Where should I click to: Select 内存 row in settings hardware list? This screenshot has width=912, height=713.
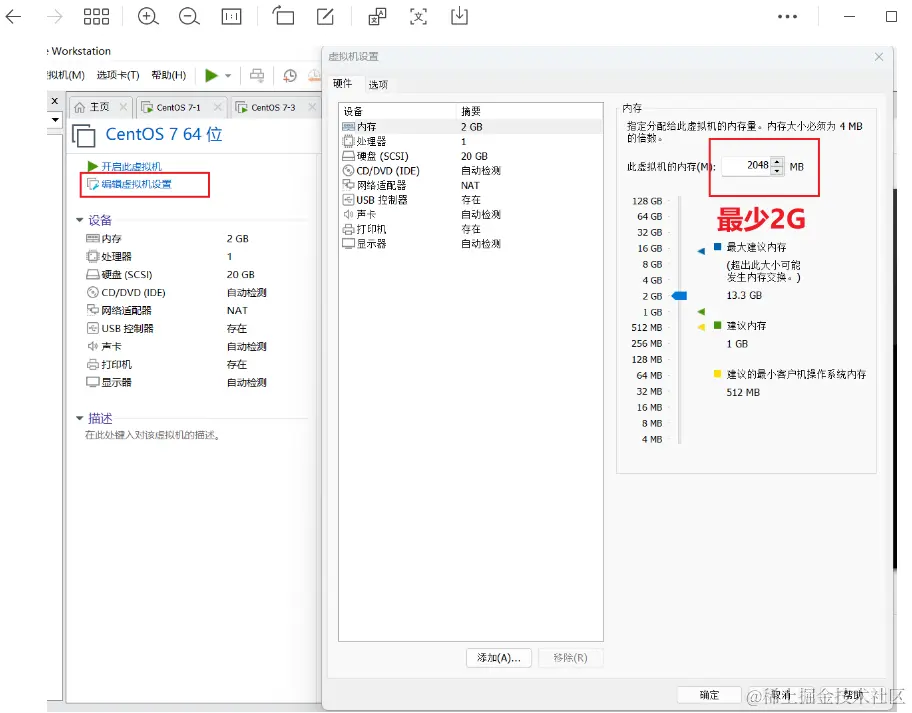[x=471, y=127]
